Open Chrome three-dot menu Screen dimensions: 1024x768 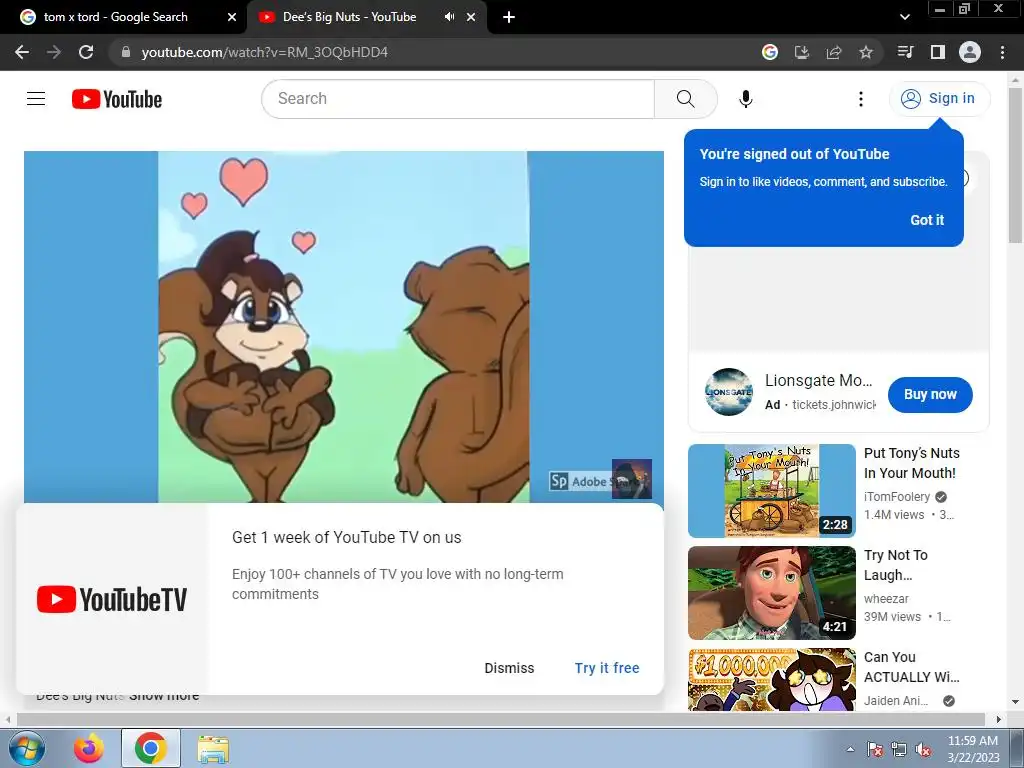click(1002, 52)
